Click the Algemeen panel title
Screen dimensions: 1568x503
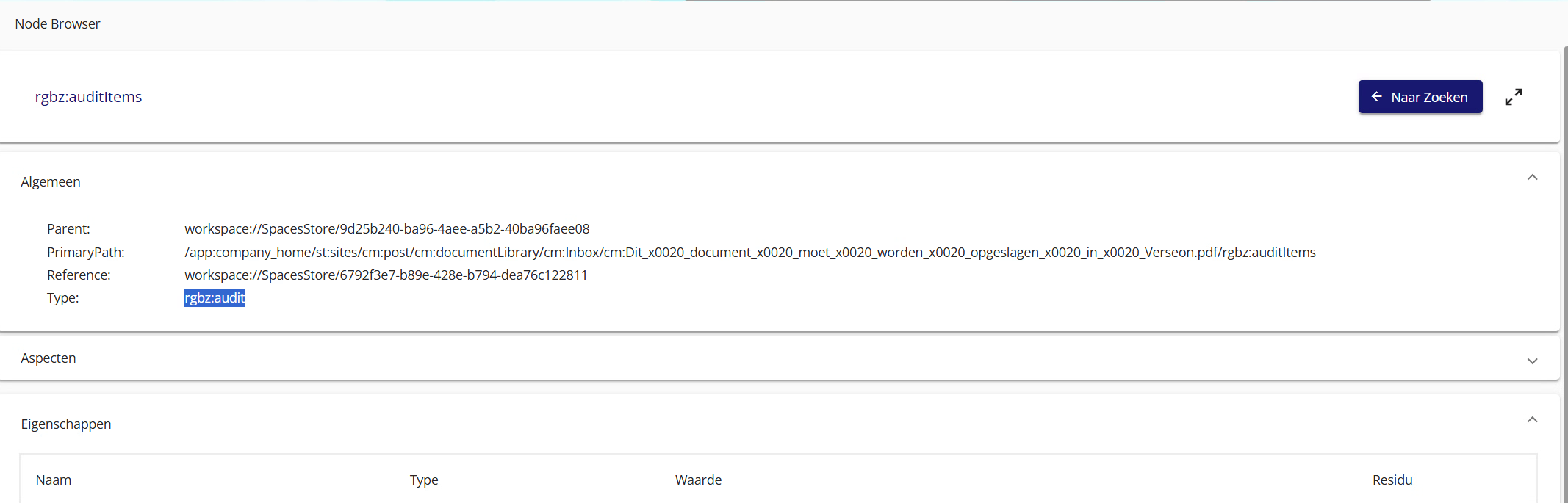pyautogui.click(x=51, y=182)
